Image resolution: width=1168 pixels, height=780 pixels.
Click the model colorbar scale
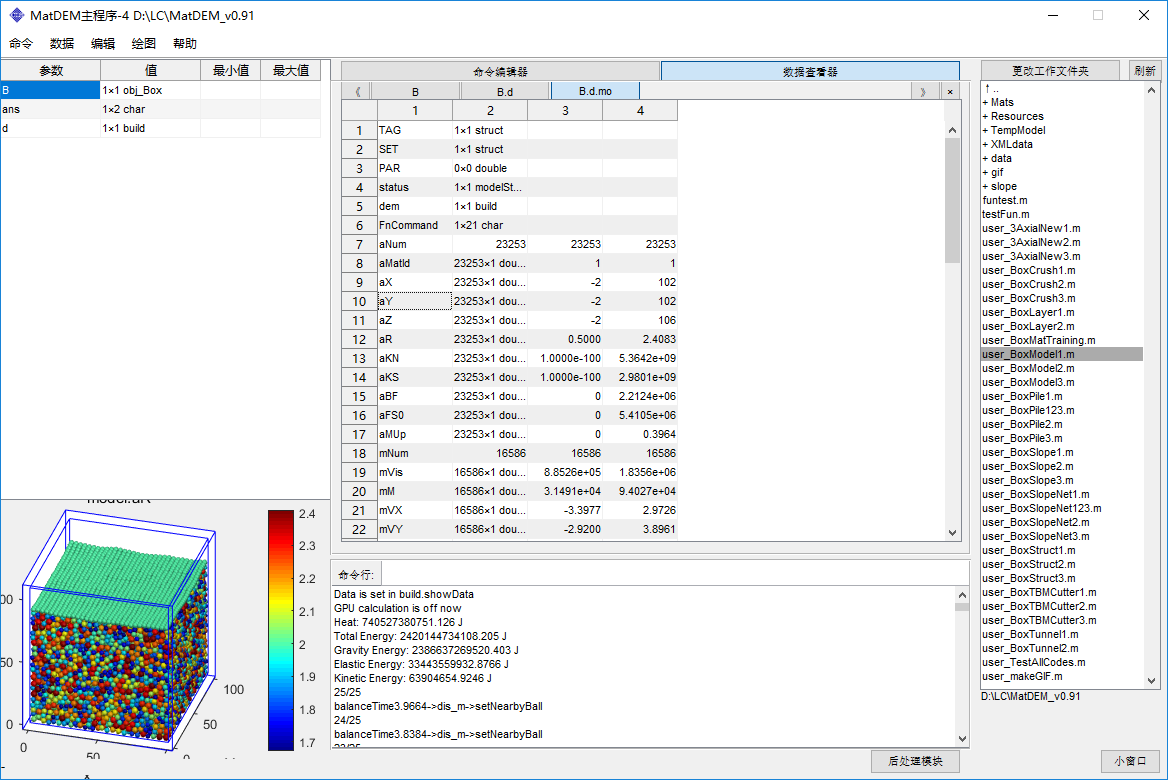click(x=281, y=629)
